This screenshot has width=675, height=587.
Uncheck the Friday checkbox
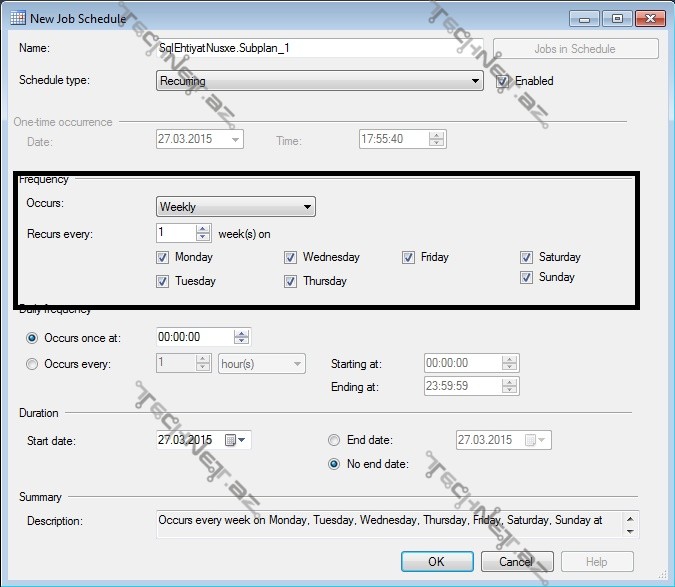pyautogui.click(x=408, y=257)
